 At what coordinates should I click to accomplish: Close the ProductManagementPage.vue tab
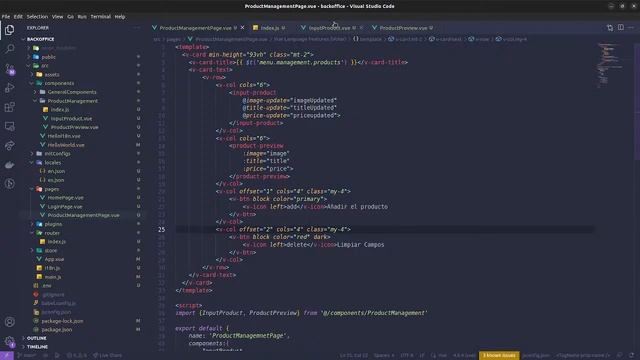242,28
